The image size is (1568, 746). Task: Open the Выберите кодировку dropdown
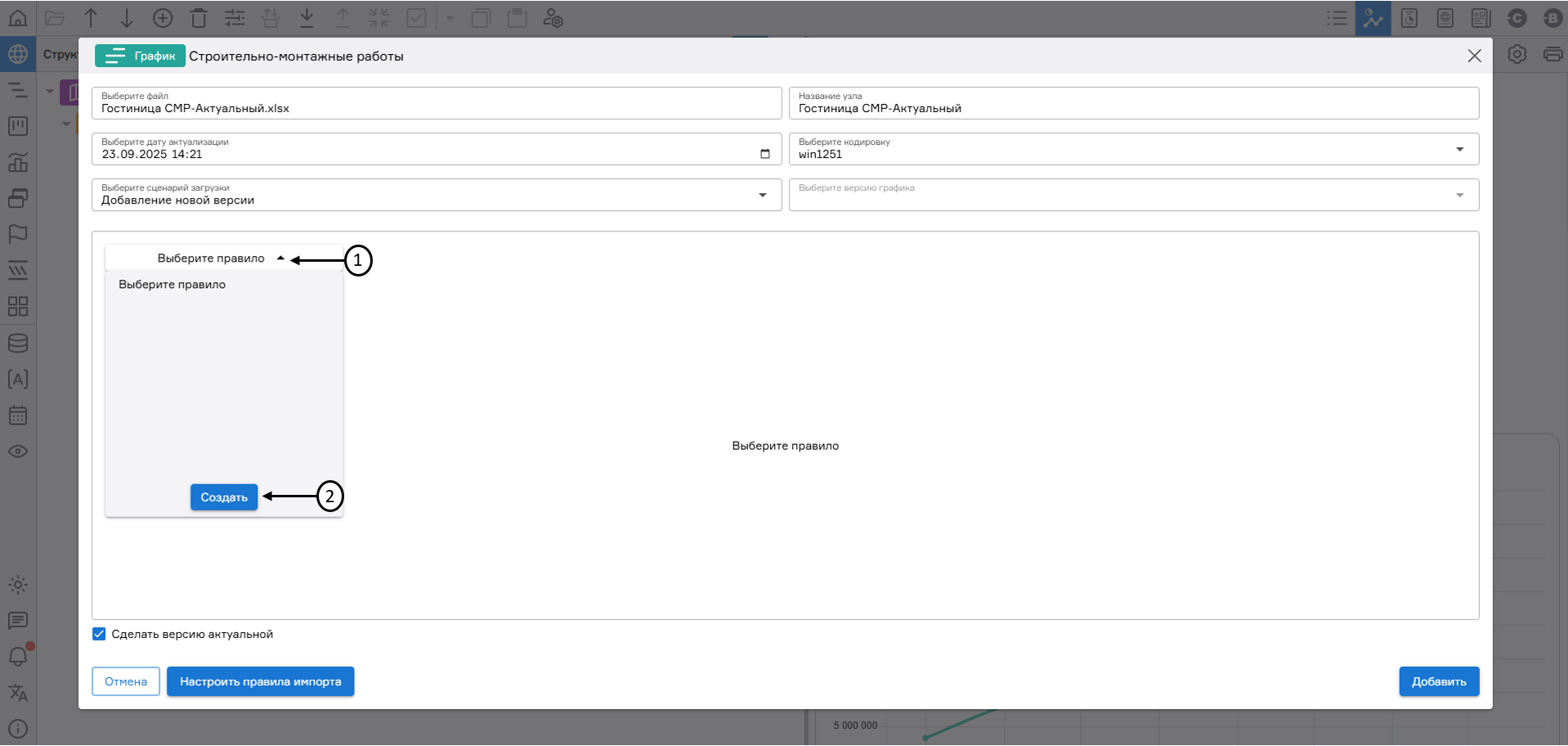pyautogui.click(x=1461, y=149)
